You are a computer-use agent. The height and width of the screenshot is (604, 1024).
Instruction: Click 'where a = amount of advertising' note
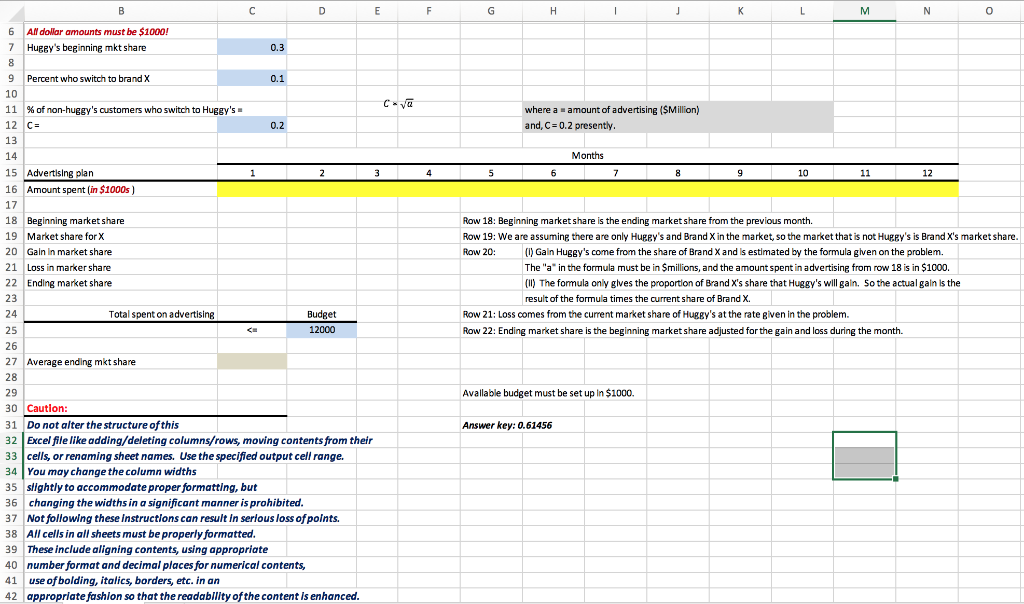point(612,110)
